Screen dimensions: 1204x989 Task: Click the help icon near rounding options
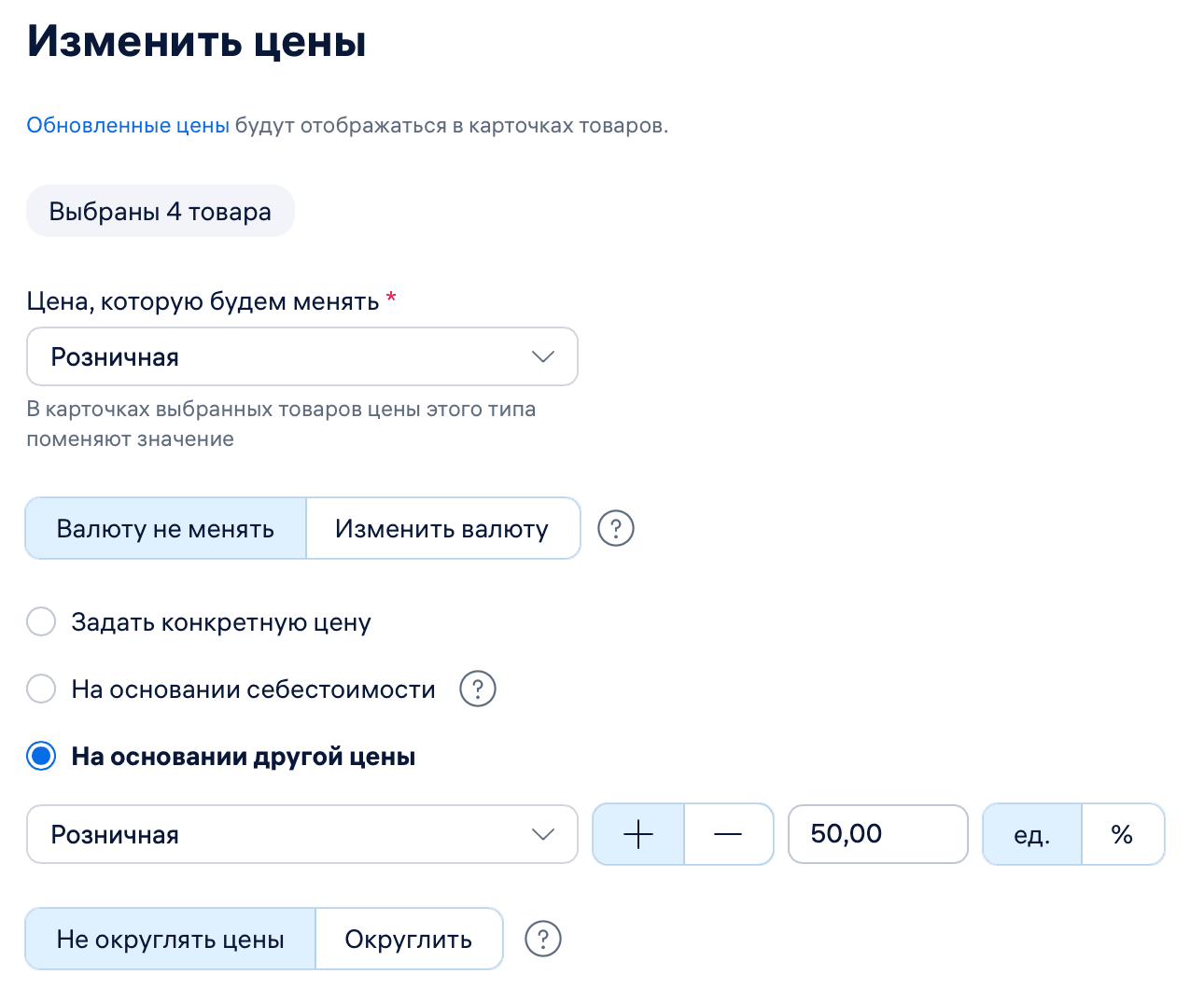click(x=542, y=939)
